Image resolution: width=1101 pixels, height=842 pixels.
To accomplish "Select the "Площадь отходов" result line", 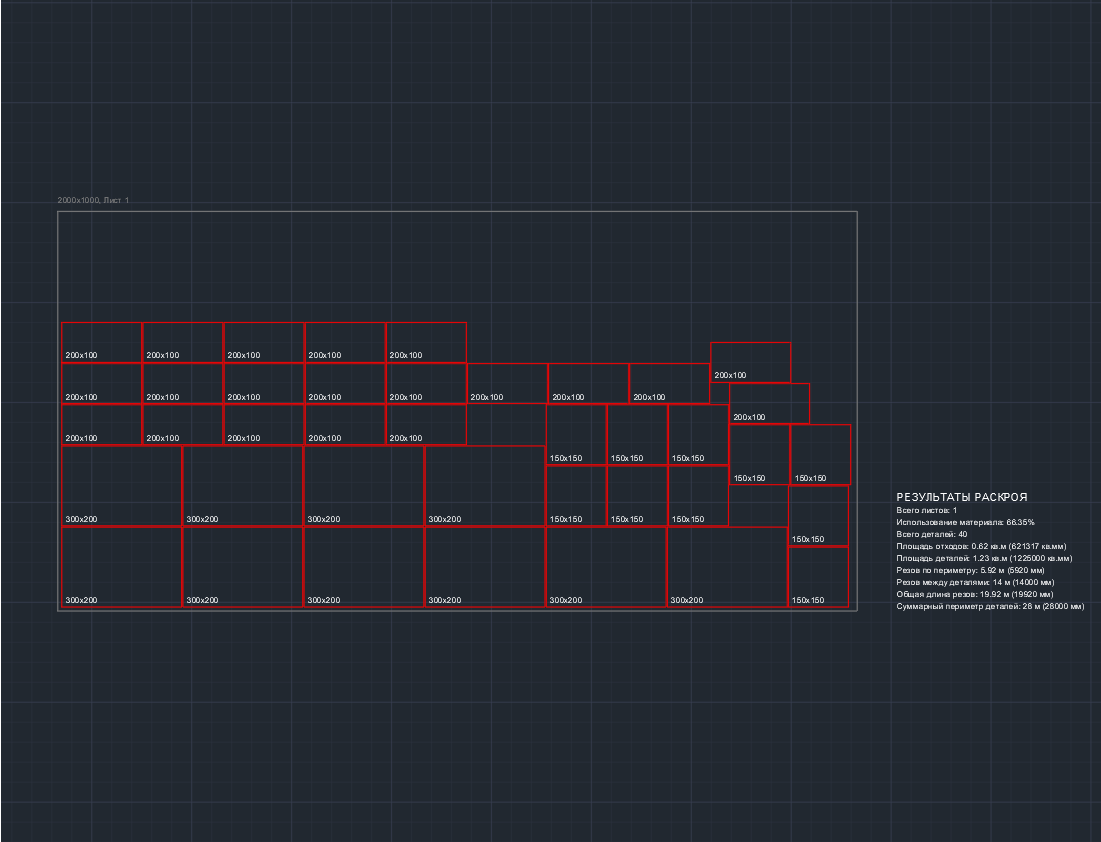I will pos(981,547).
